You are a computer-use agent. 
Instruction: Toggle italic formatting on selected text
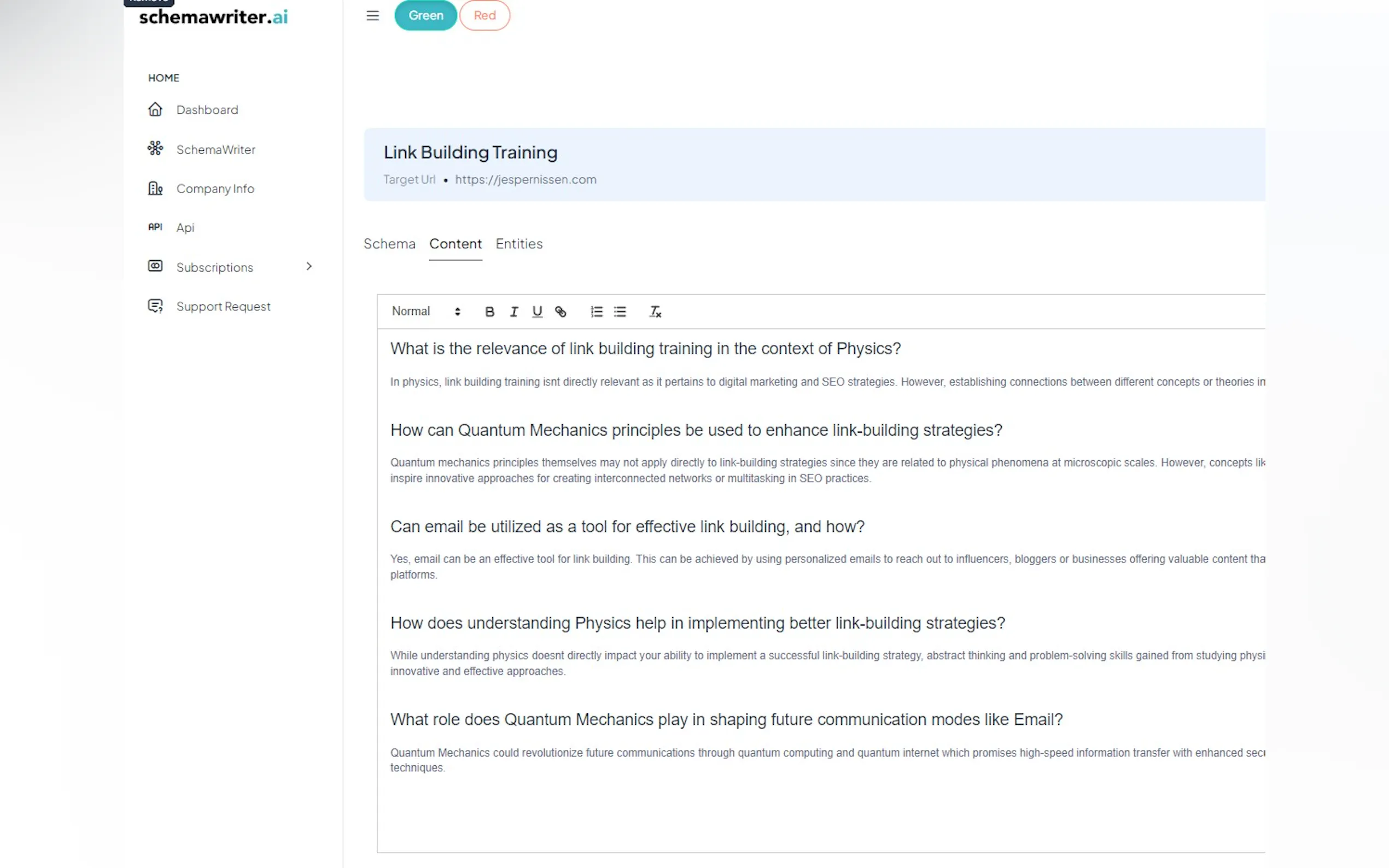tap(513, 311)
